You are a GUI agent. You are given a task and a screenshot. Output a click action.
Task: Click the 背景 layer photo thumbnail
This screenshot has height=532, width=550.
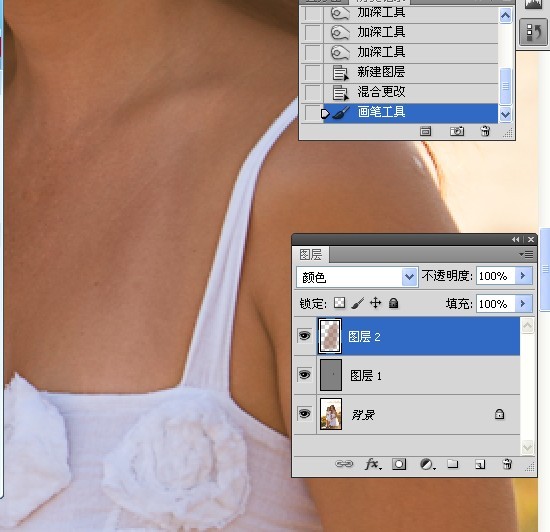pyautogui.click(x=331, y=414)
